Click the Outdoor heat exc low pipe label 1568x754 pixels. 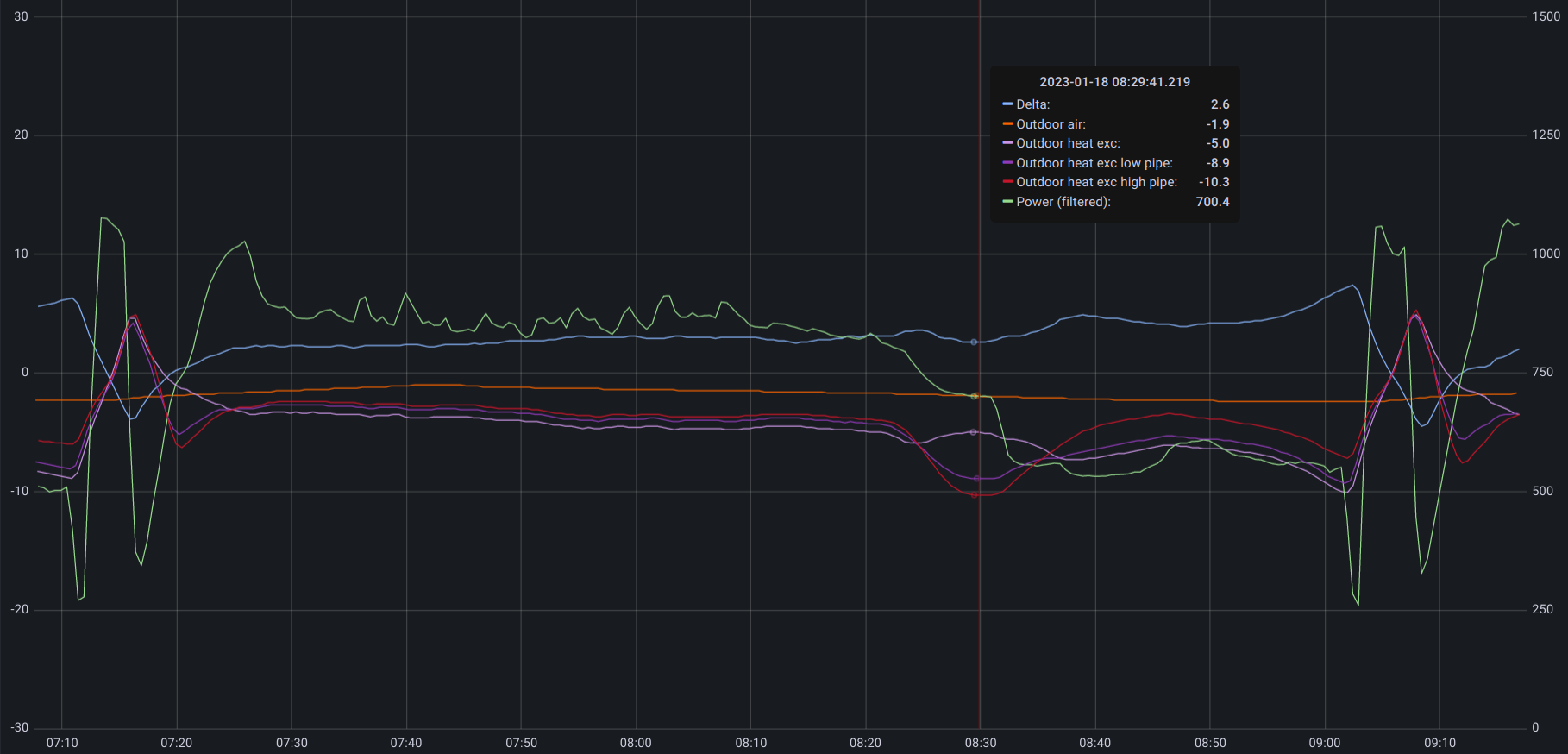(x=1094, y=163)
